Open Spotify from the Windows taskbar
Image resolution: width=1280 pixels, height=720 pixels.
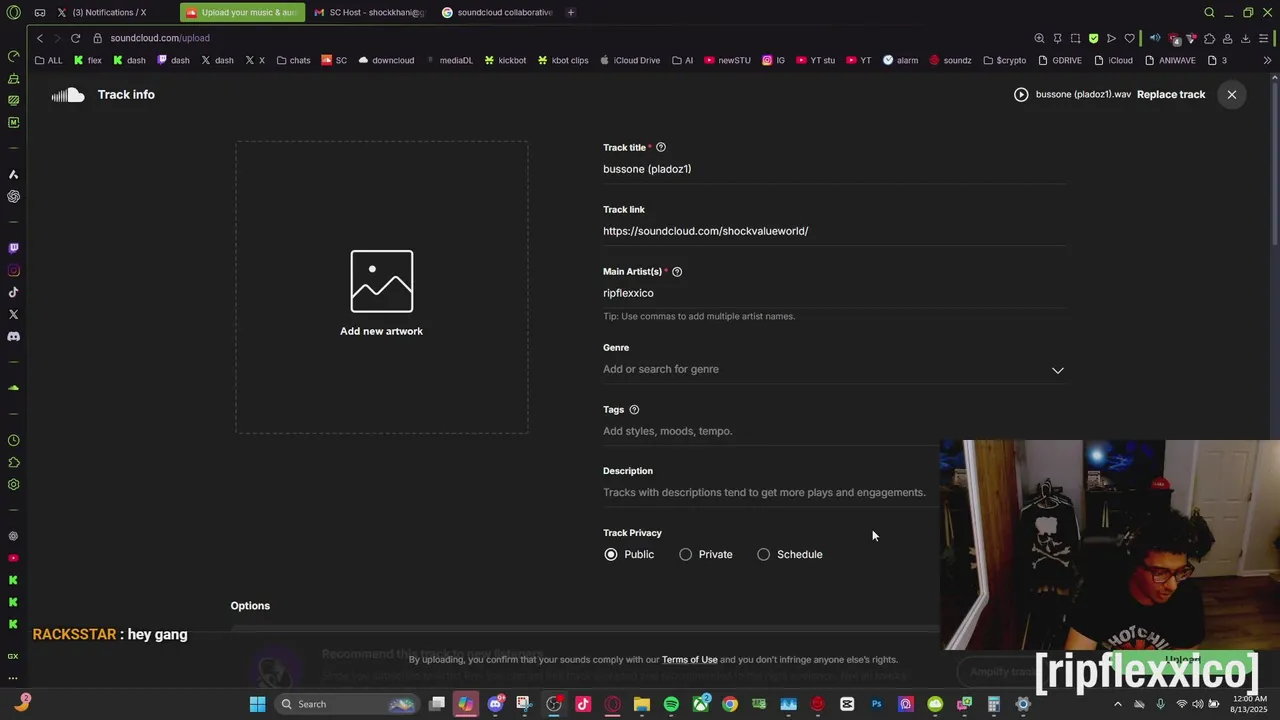[x=671, y=704]
